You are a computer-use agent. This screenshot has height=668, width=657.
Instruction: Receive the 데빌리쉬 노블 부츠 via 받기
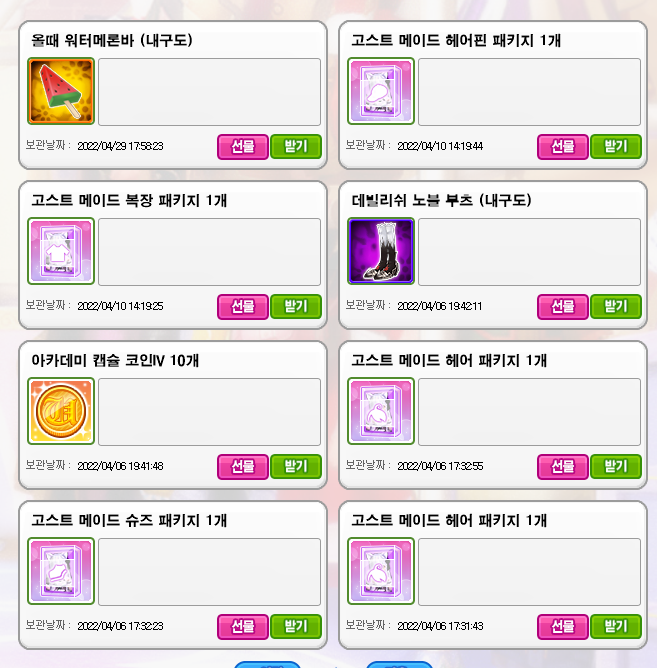point(616,307)
